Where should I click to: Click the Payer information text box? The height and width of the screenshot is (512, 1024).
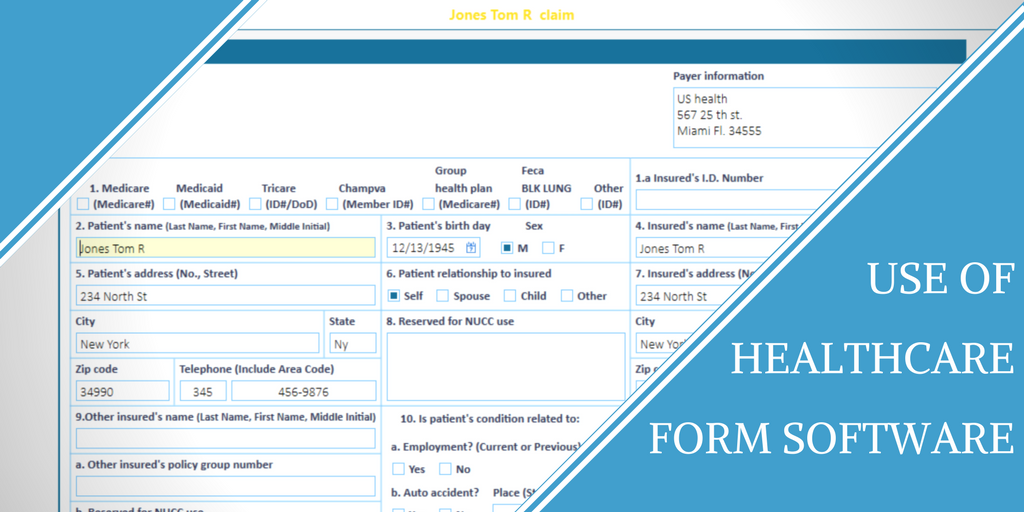click(805, 118)
